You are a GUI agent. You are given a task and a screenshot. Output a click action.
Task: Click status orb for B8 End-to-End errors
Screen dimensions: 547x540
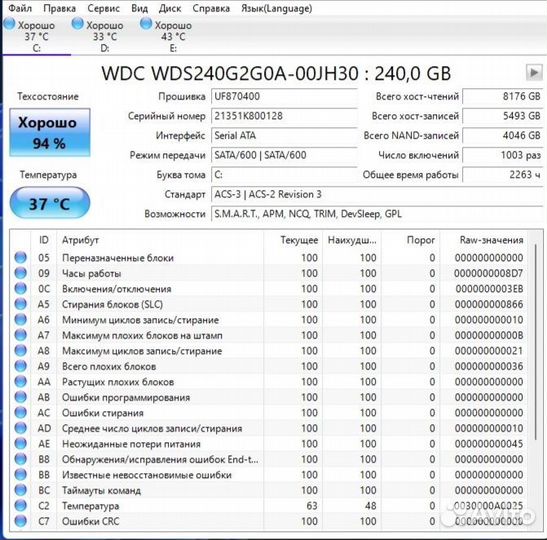point(21,459)
